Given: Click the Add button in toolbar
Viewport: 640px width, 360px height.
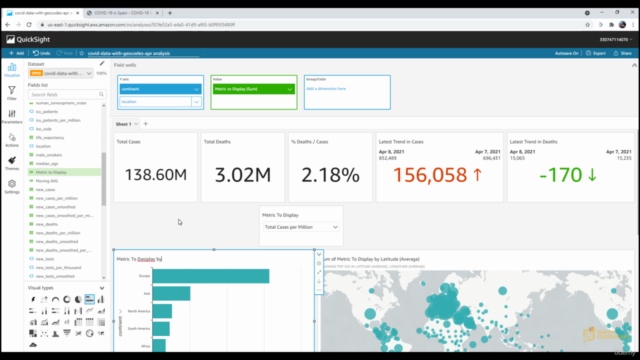Looking at the screenshot, I should tap(17, 53).
